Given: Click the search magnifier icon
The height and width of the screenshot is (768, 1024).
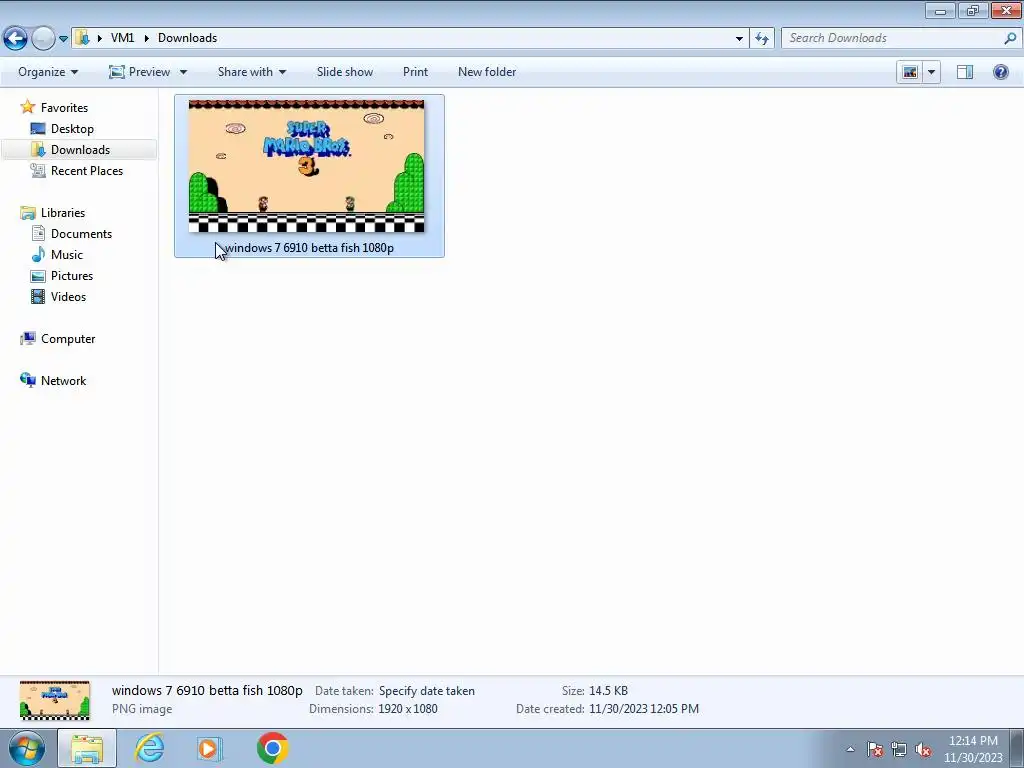Looking at the screenshot, I should [x=1010, y=38].
